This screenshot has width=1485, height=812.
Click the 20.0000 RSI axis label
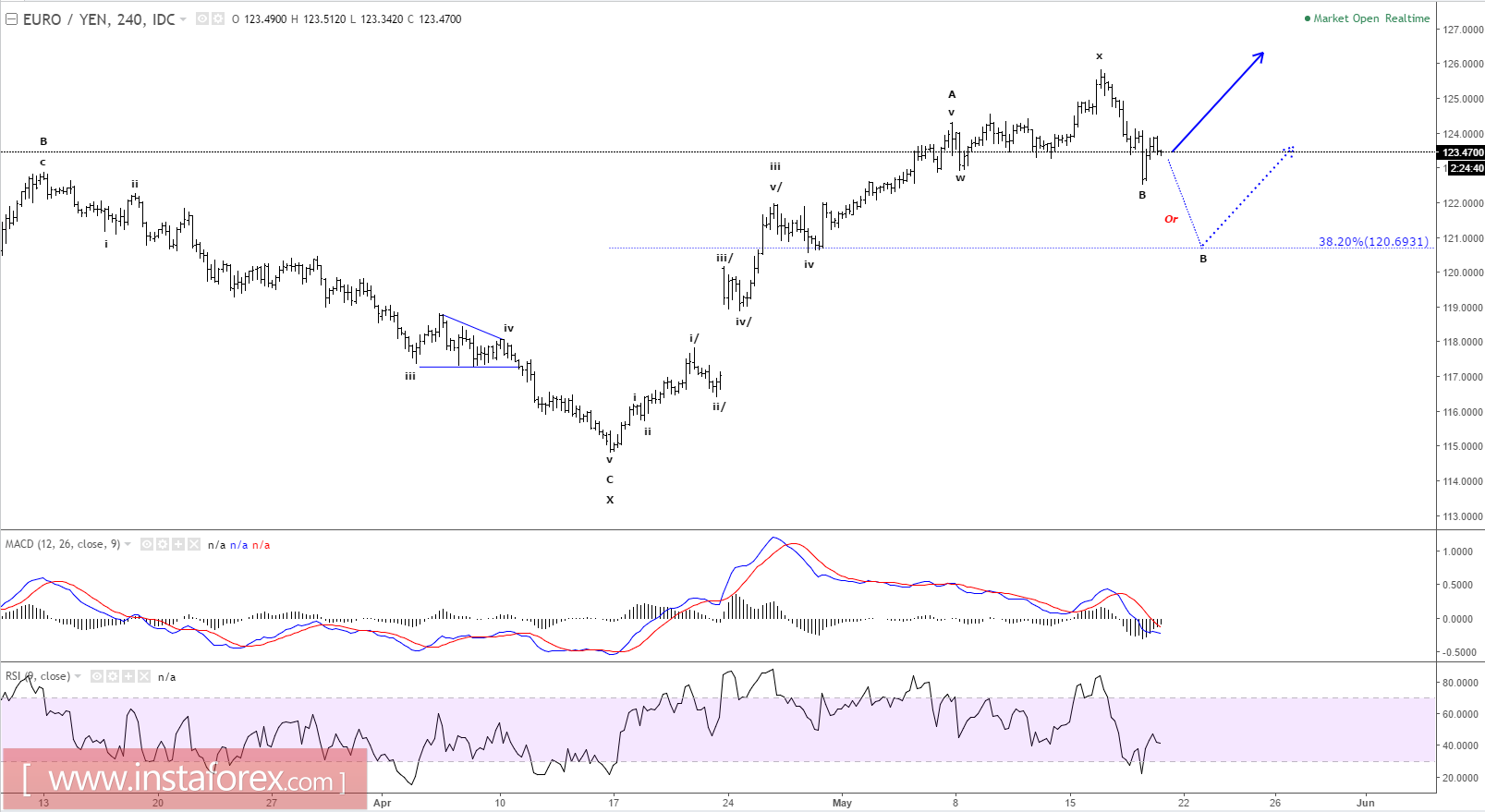tap(1460, 778)
